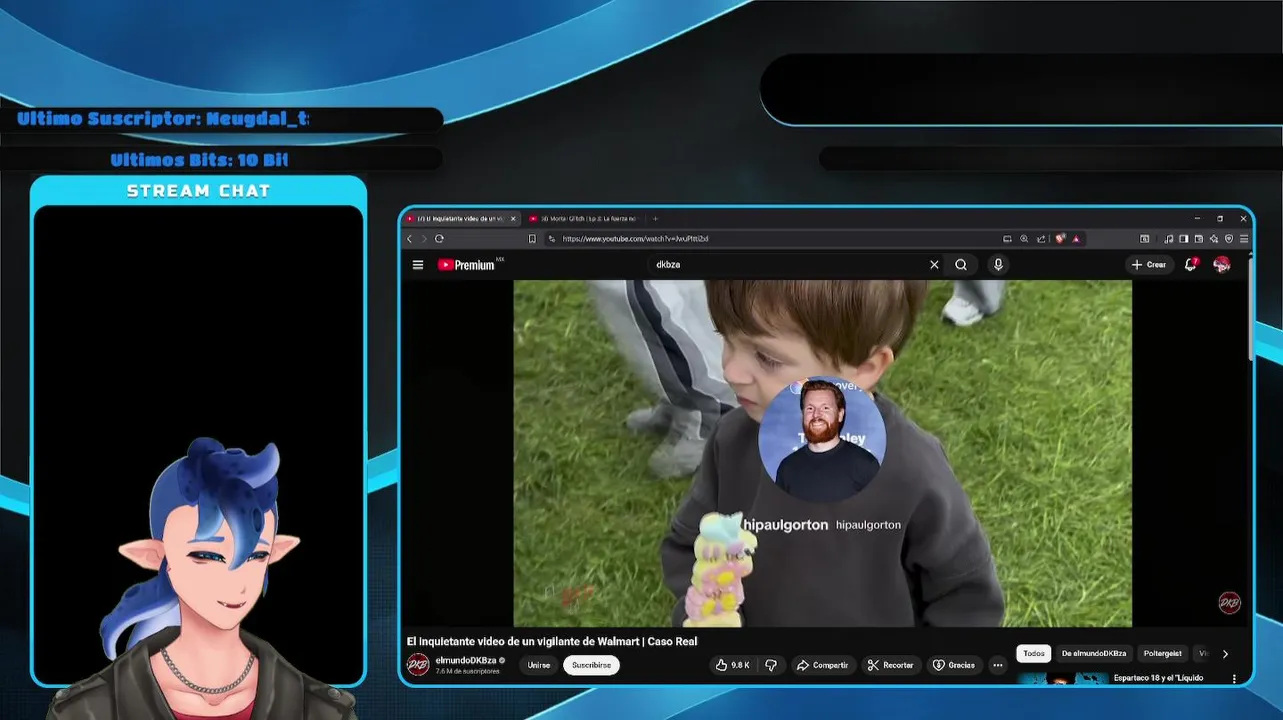Open the YouTube hamburger guide menu
1283x720 pixels.
[418, 265]
